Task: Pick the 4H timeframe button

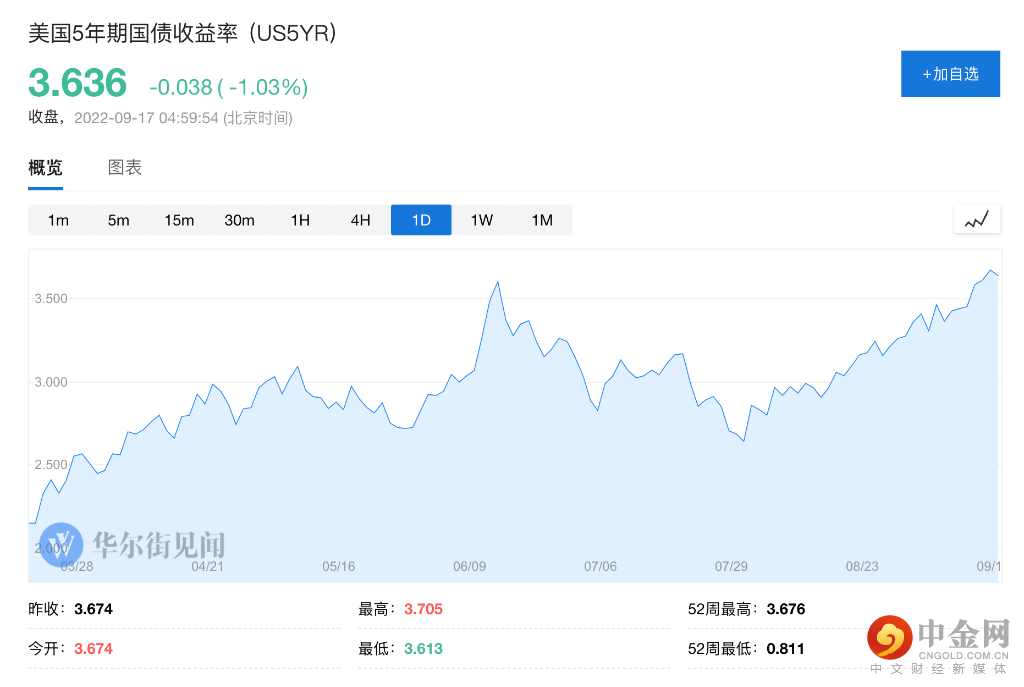Action: [360, 220]
